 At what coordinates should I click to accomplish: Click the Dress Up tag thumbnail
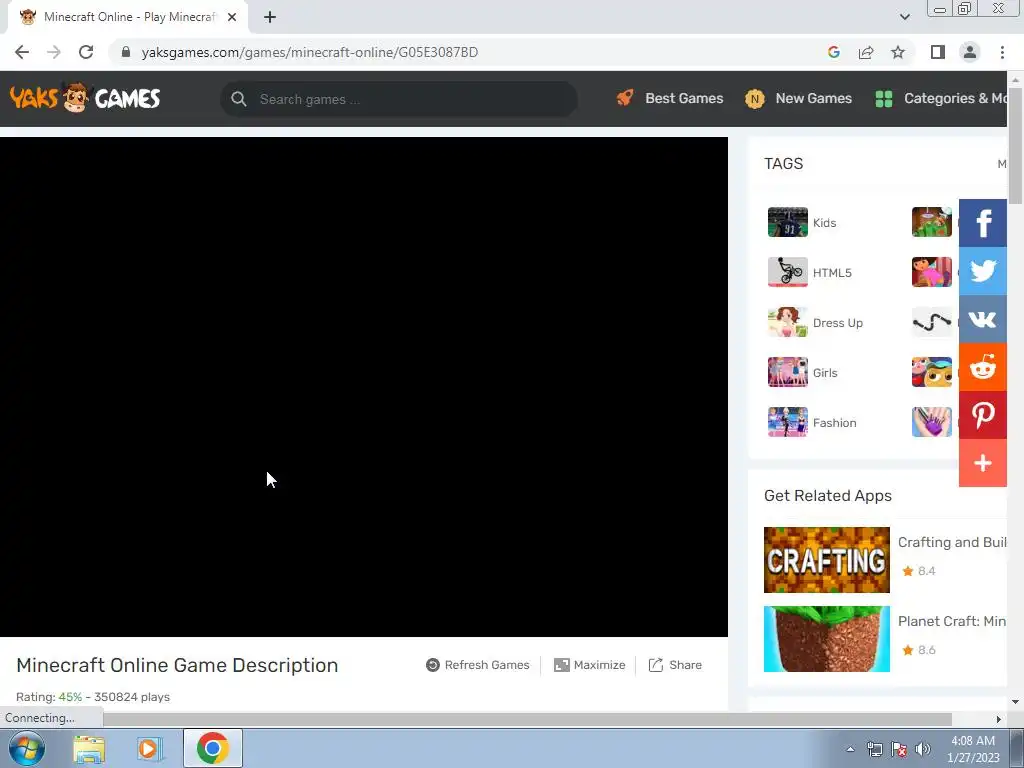(x=788, y=322)
